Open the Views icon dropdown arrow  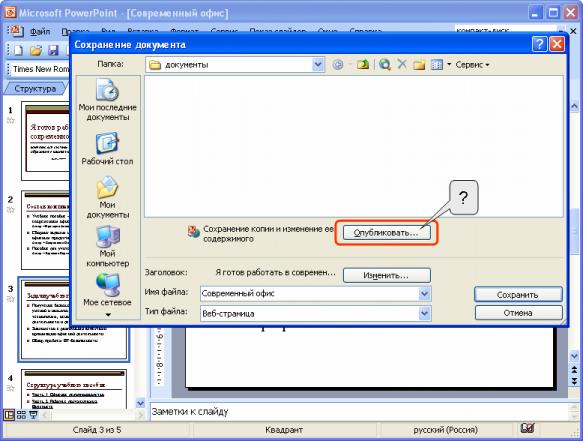pyautogui.click(x=449, y=65)
